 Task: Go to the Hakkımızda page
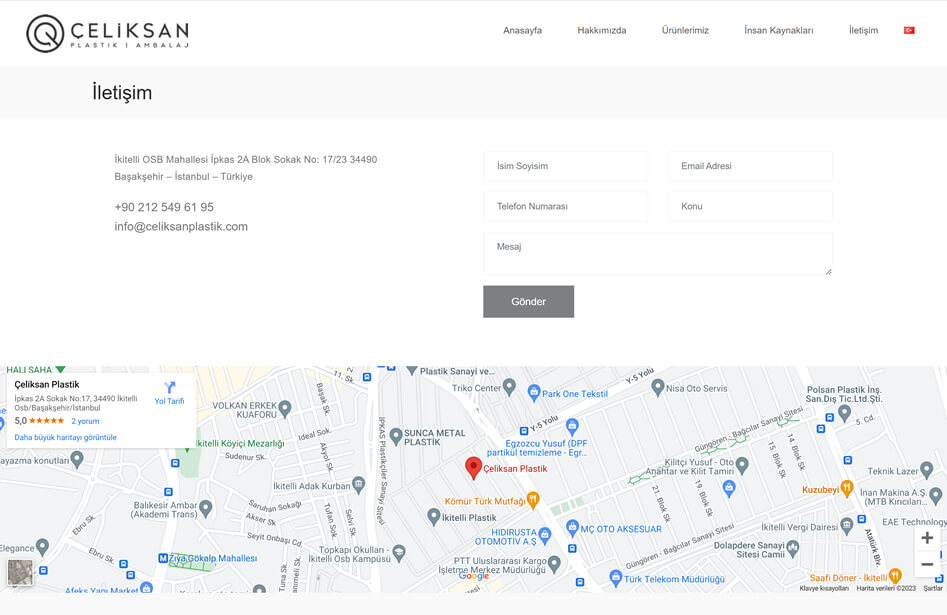tap(601, 30)
